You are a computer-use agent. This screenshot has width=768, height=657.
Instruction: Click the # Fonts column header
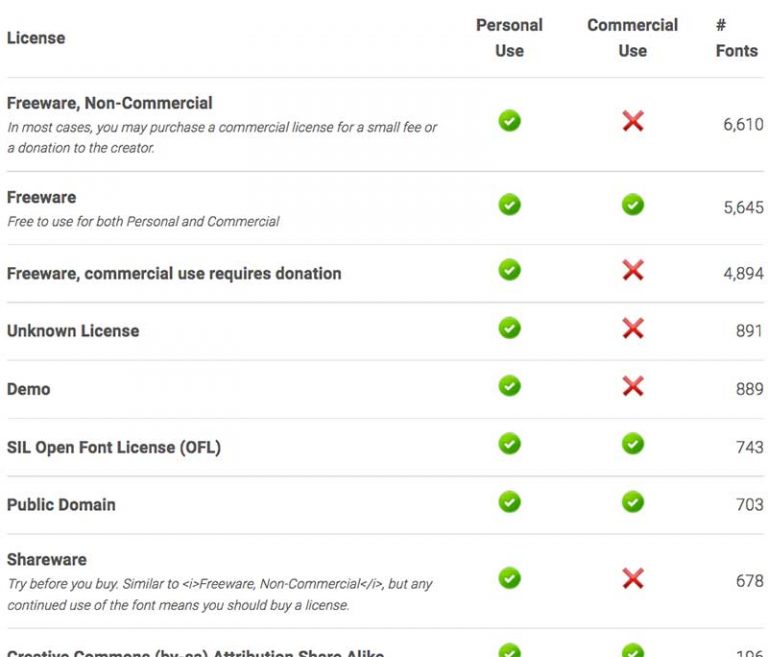tap(736, 38)
